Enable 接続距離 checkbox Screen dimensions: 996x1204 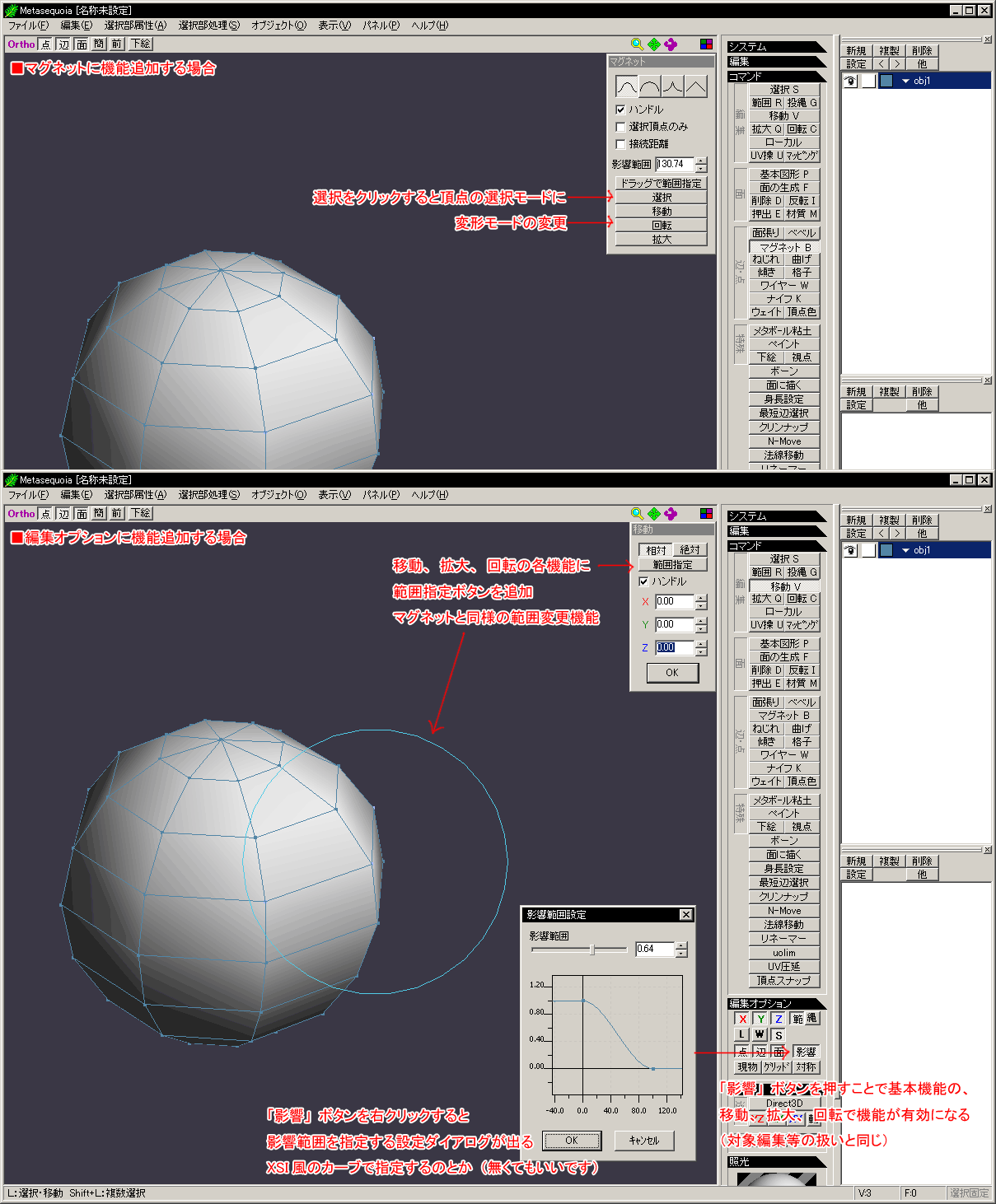[620, 144]
